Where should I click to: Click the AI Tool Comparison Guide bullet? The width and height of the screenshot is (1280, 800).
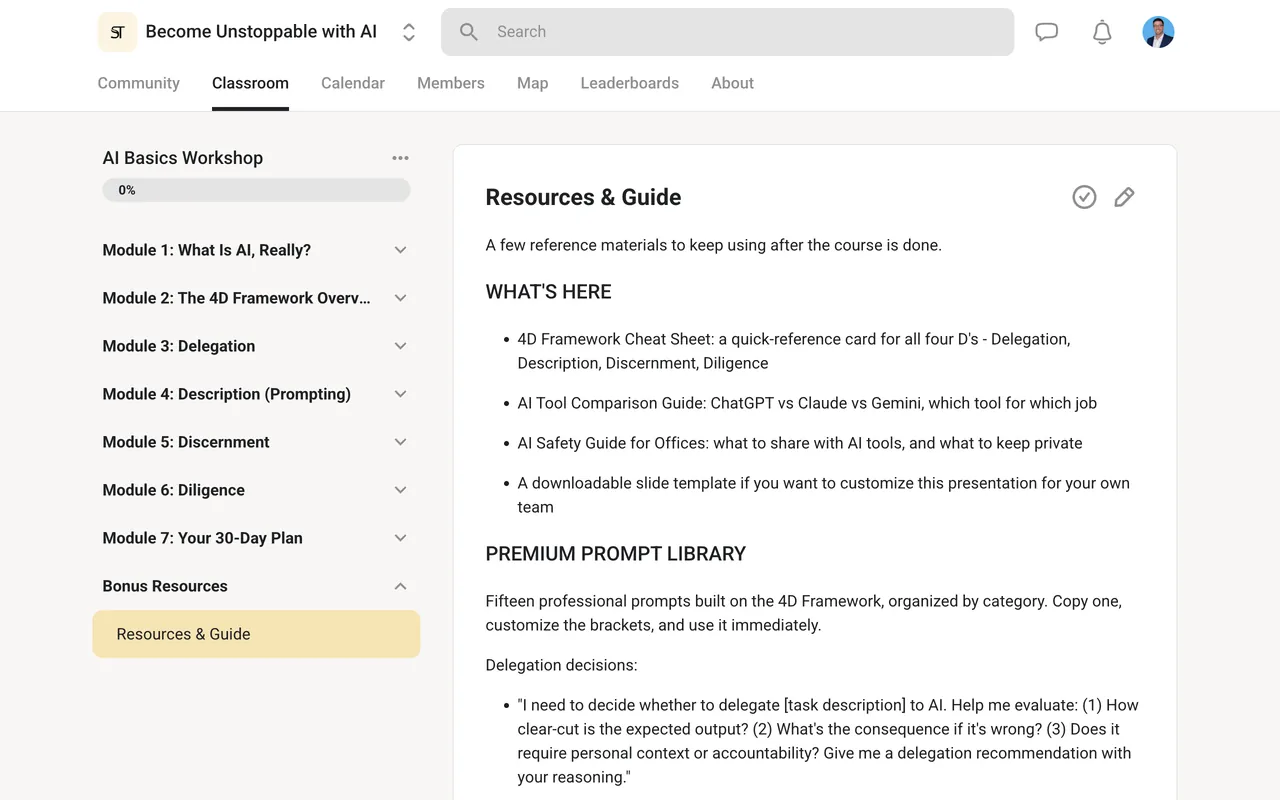(x=807, y=403)
